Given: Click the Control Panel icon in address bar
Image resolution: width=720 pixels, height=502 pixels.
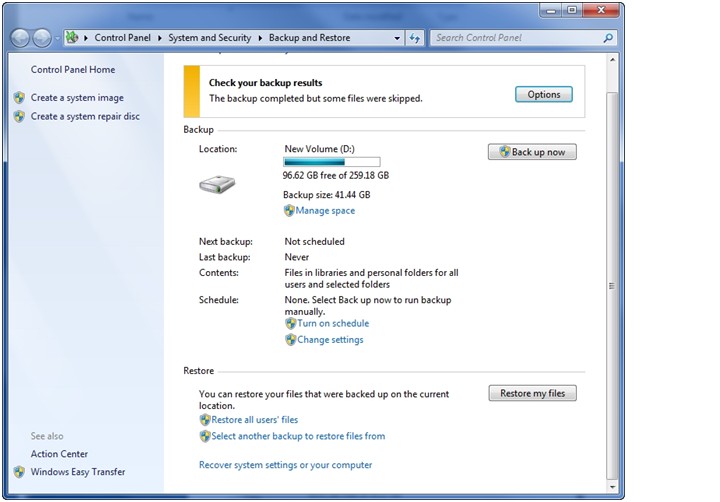Looking at the screenshot, I should [72, 38].
